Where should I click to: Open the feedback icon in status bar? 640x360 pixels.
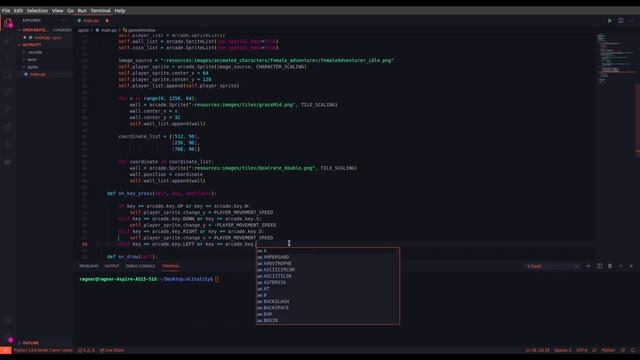point(623,350)
